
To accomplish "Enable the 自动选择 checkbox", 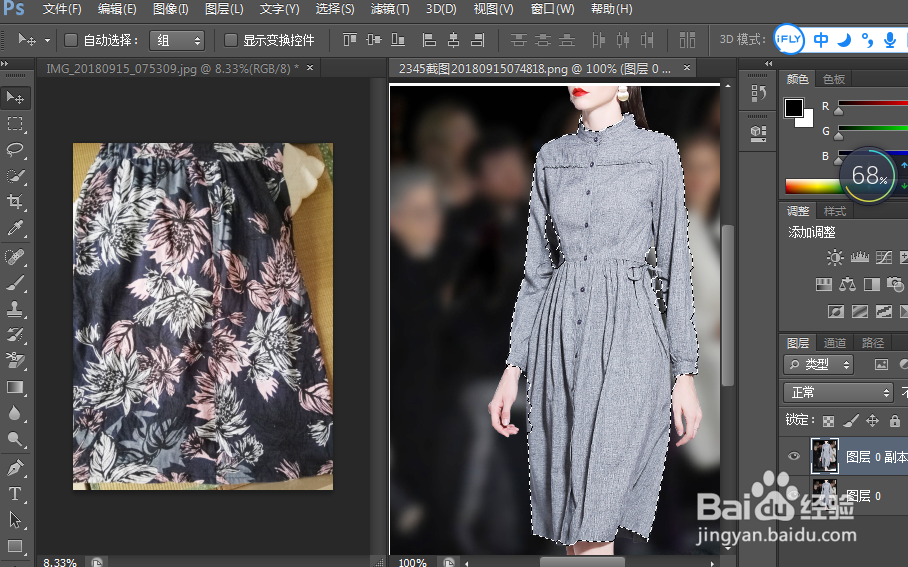I will (x=71, y=40).
